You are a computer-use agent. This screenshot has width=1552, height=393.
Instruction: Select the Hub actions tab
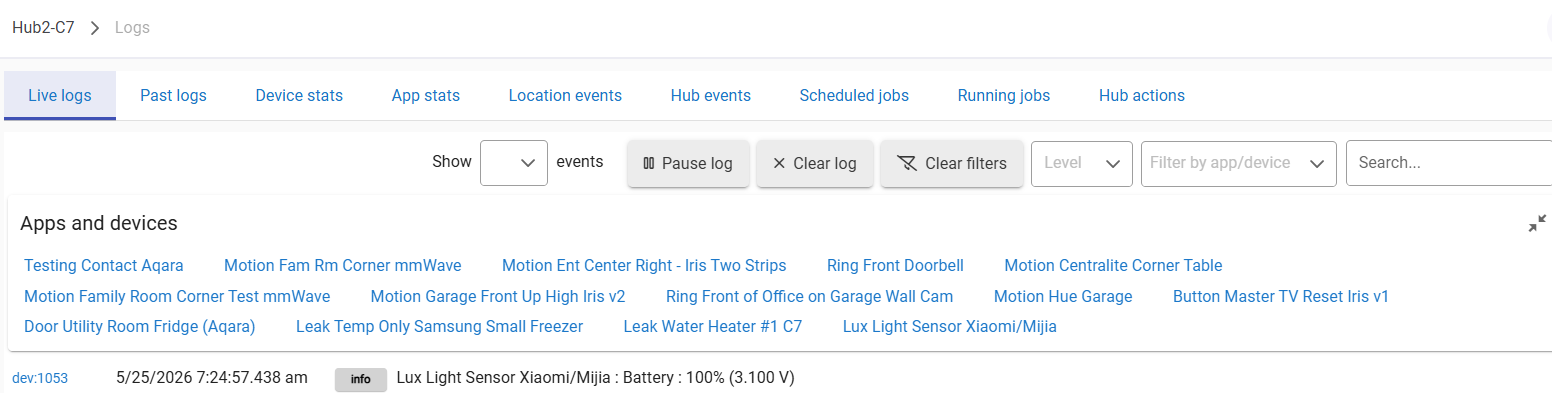(x=1142, y=96)
